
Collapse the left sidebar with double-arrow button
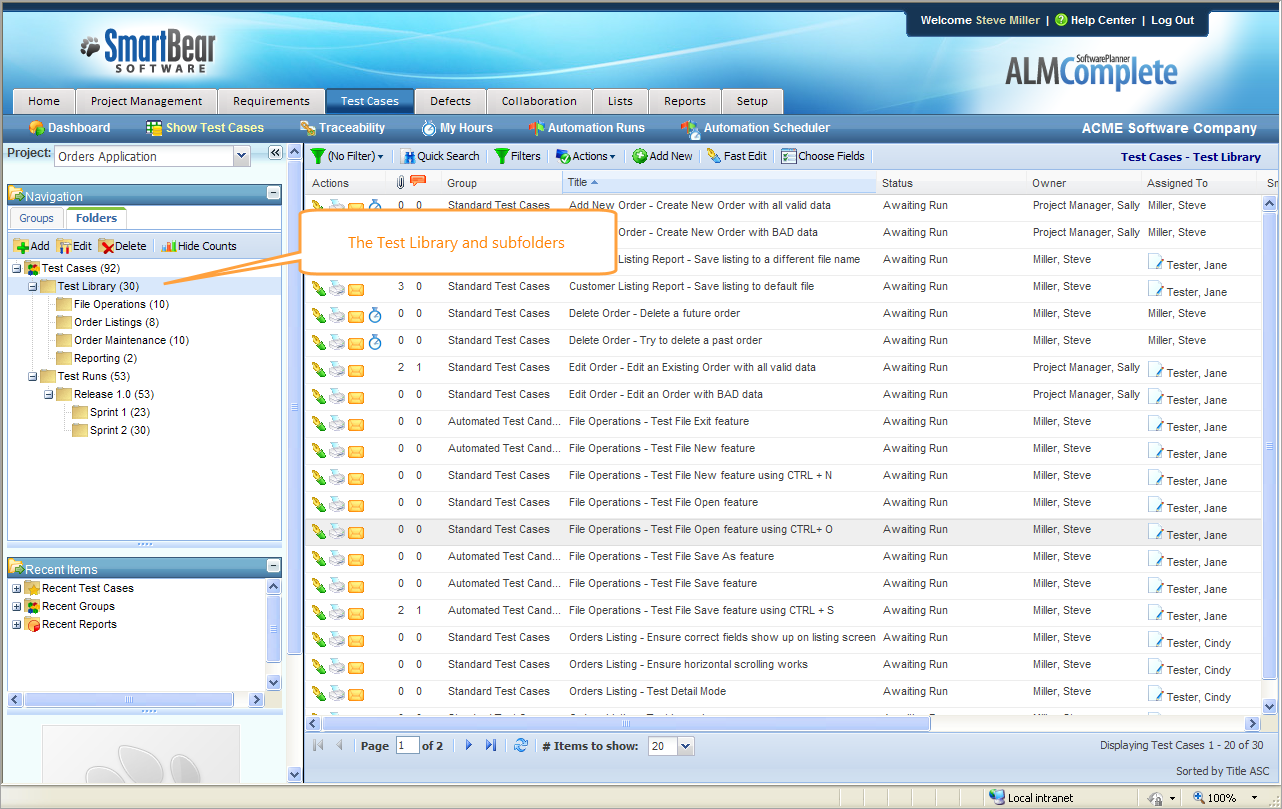pyautogui.click(x=275, y=153)
